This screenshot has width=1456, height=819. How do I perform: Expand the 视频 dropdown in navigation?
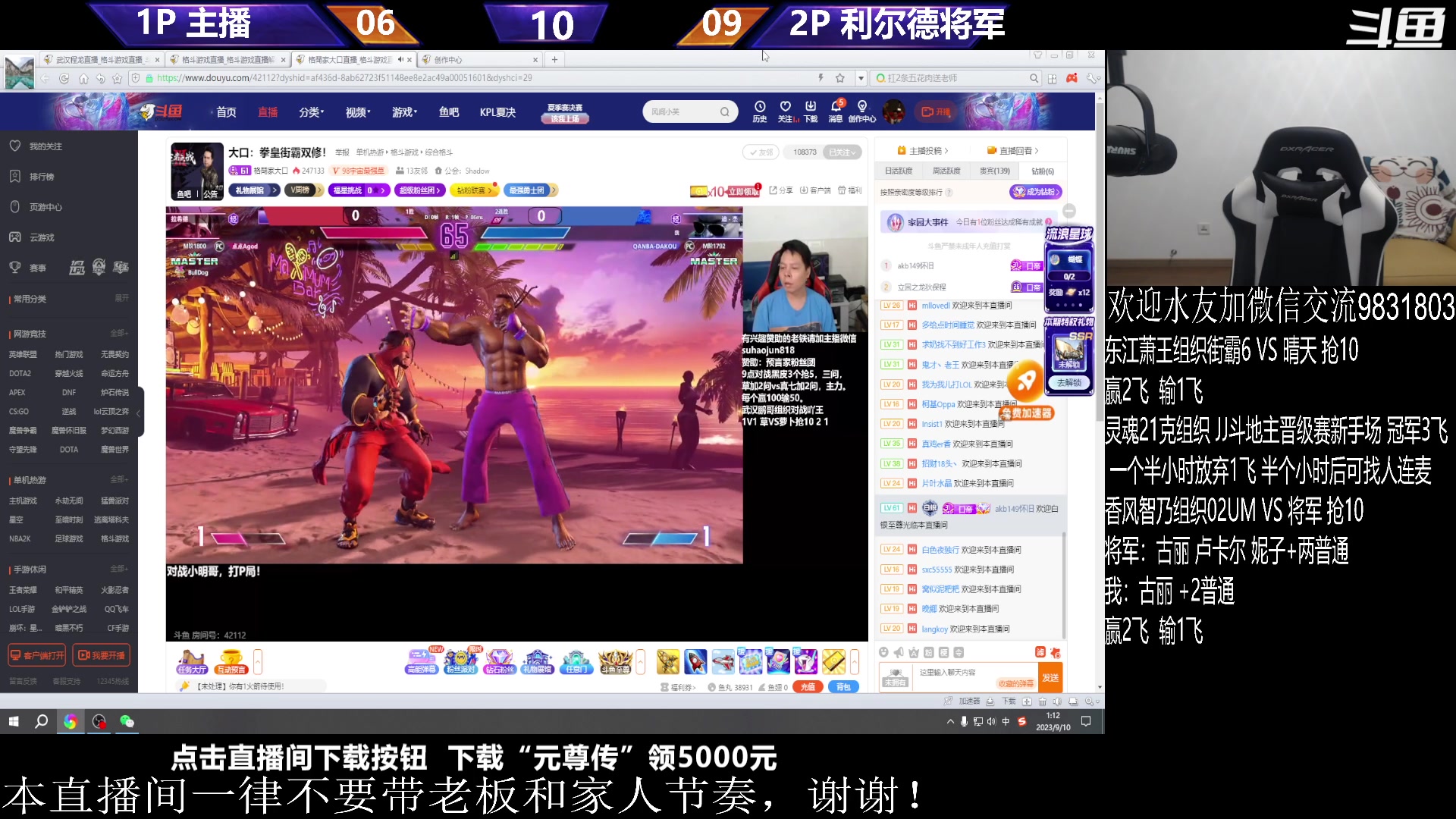358,112
